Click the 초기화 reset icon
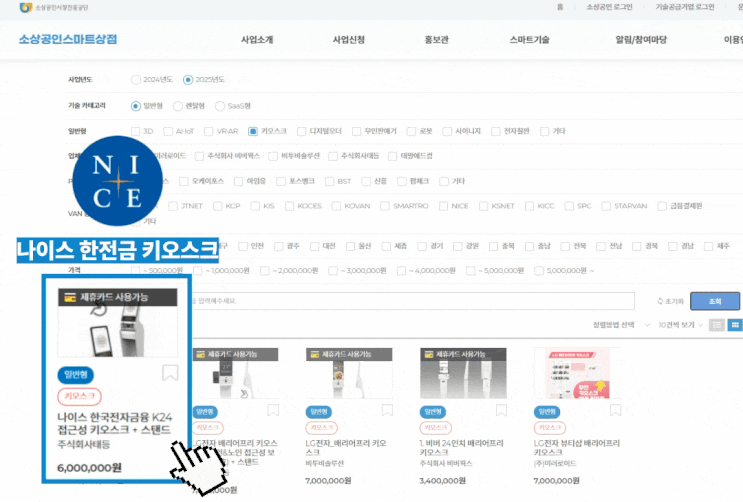743x502 pixels. (660, 301)
